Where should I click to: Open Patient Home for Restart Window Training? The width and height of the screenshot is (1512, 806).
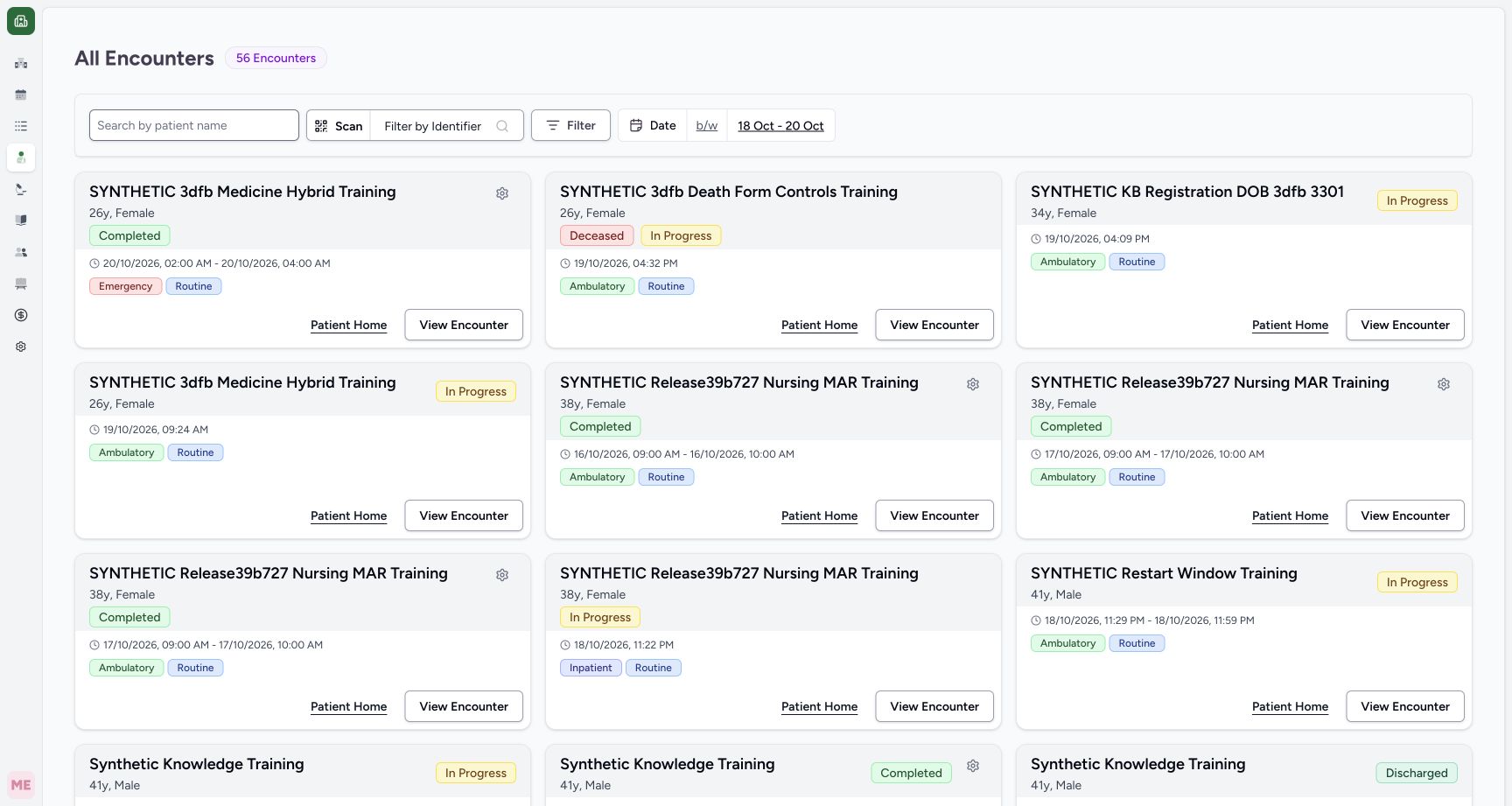tap(1290, 706)
